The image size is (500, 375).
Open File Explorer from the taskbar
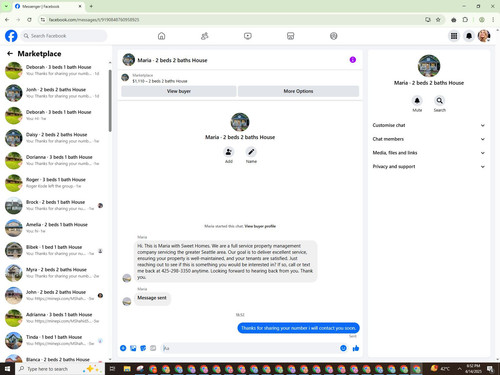tap(127, 369)
